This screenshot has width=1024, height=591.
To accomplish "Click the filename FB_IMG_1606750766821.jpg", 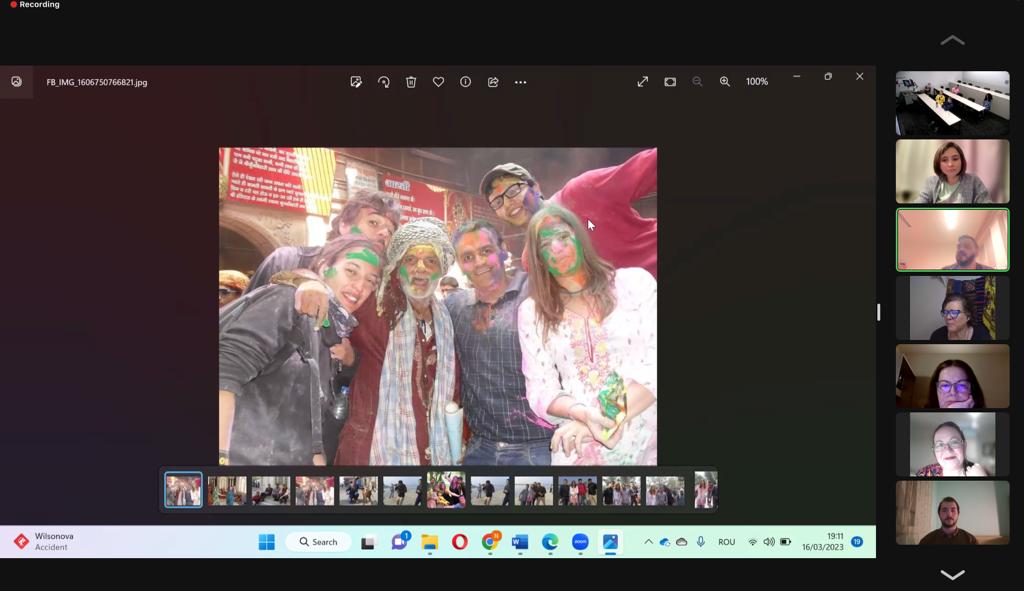I will [97, 82].
